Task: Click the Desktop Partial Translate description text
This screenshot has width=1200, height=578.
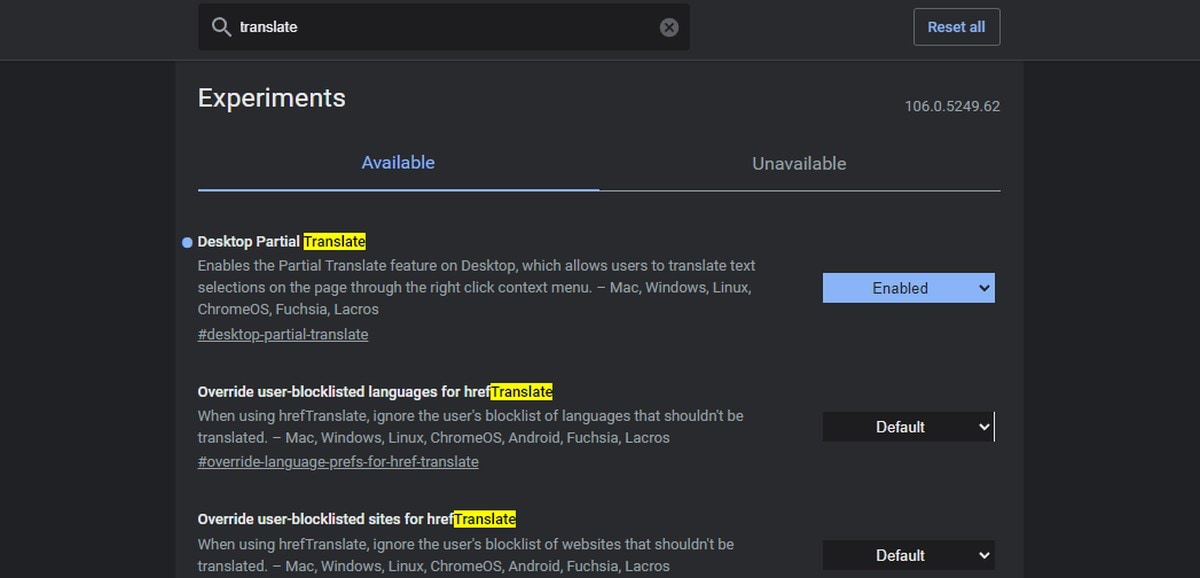Action: (475, 287)
